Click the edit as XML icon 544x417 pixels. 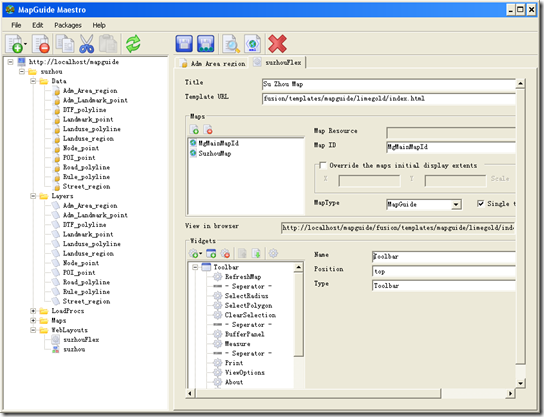[252, 44]
